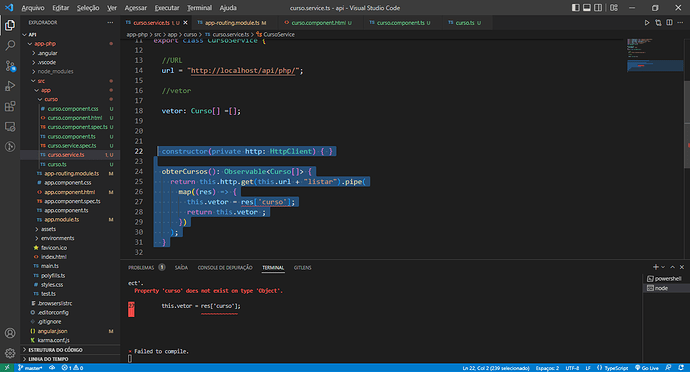Toggle the bottom panel layout button
690x372 pixels.
pyautogui.click(x=587, y=7)
